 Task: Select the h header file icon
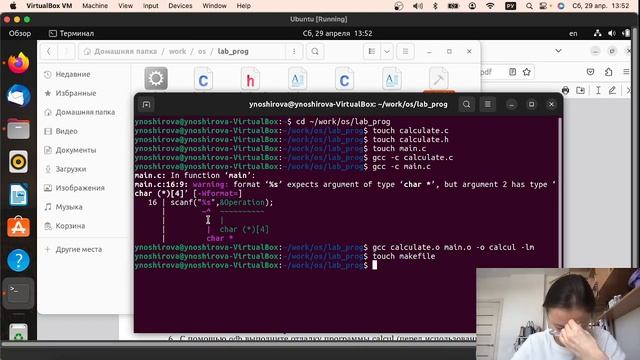[x=250, y=79]
